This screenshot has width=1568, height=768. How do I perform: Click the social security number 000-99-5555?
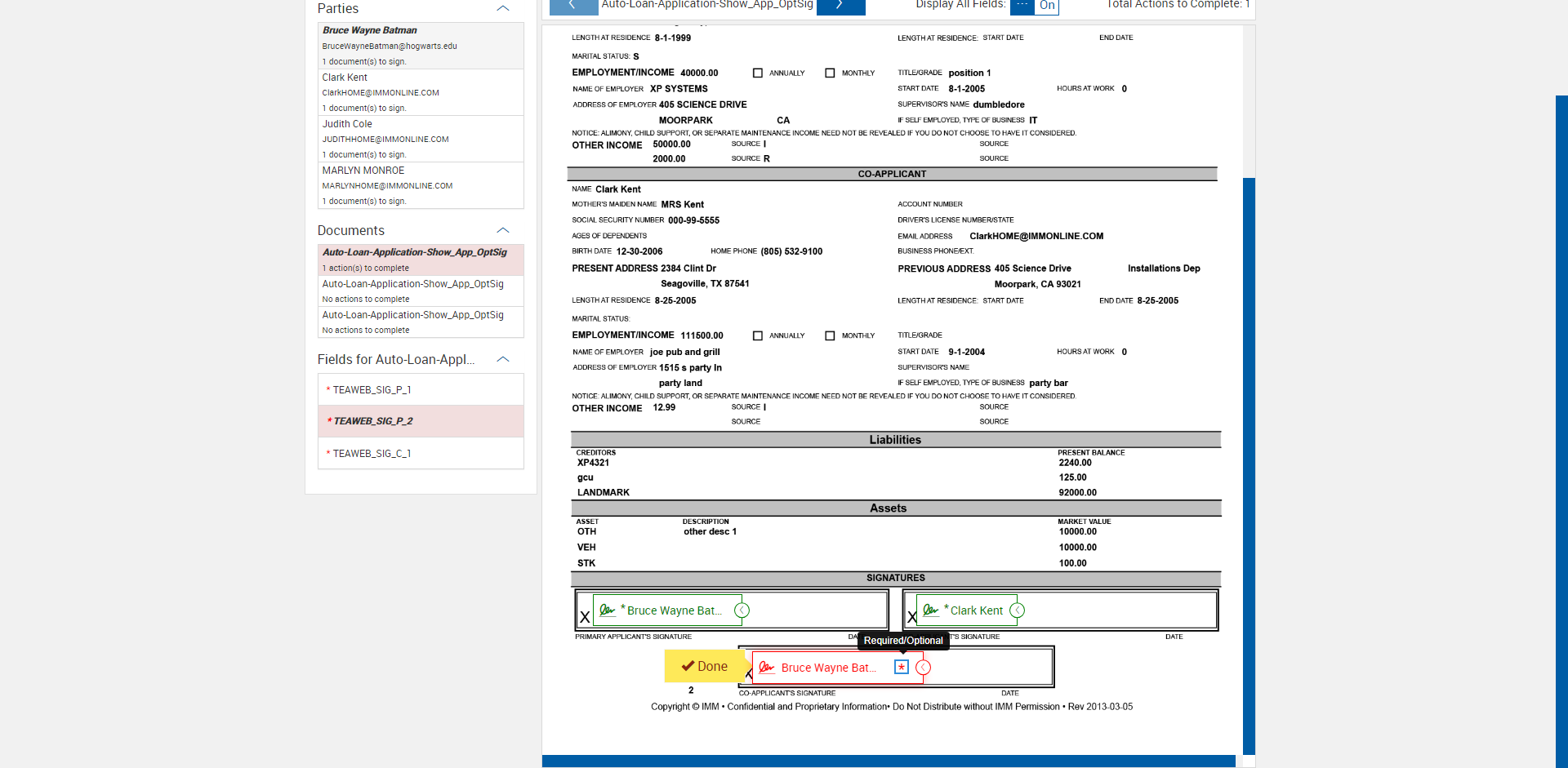pyautogui.click(x=694, y=220)
